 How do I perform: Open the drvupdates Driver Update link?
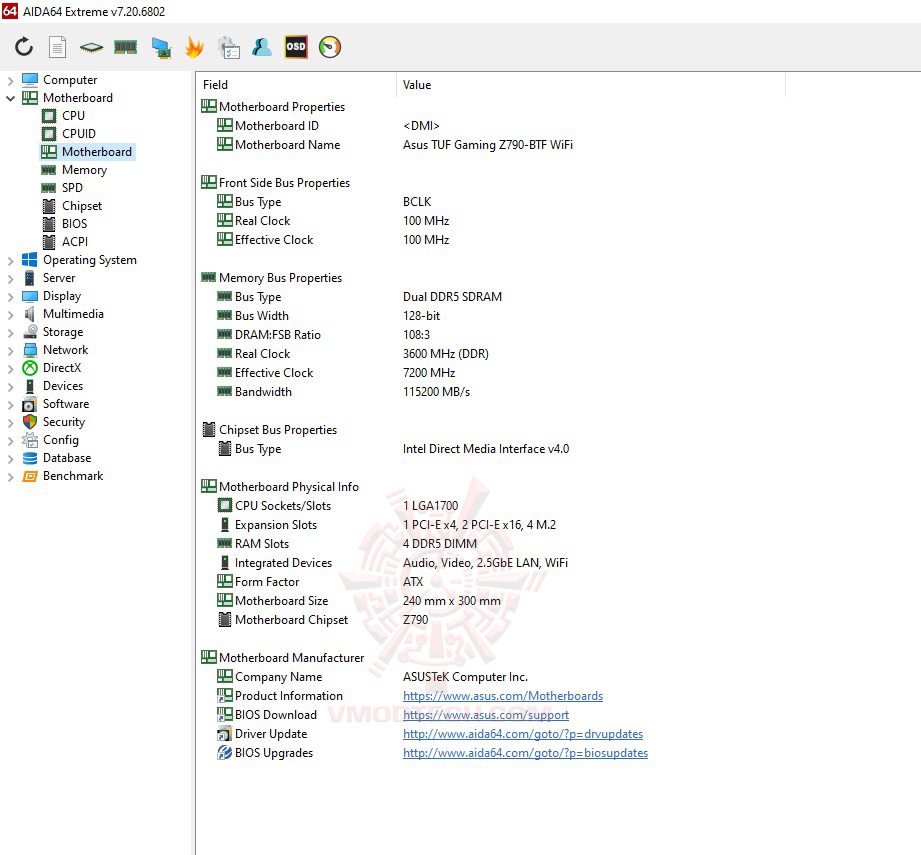tap(523, 734)
